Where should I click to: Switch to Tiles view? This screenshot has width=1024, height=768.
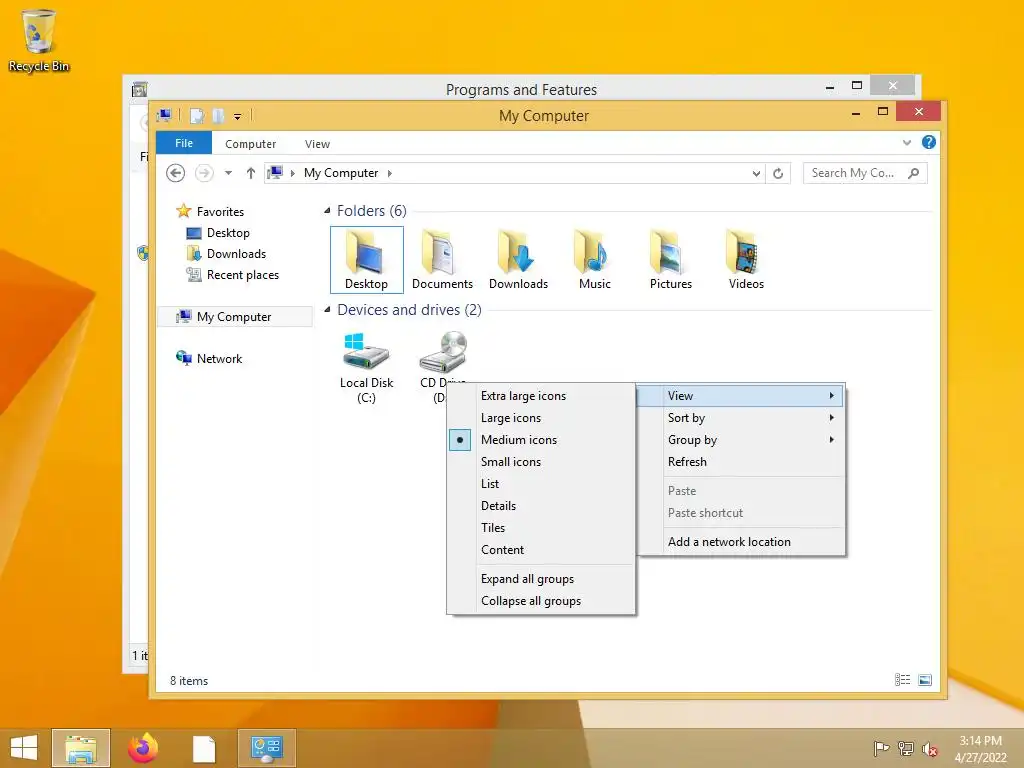pyautogui.click(x=541, y=528)
